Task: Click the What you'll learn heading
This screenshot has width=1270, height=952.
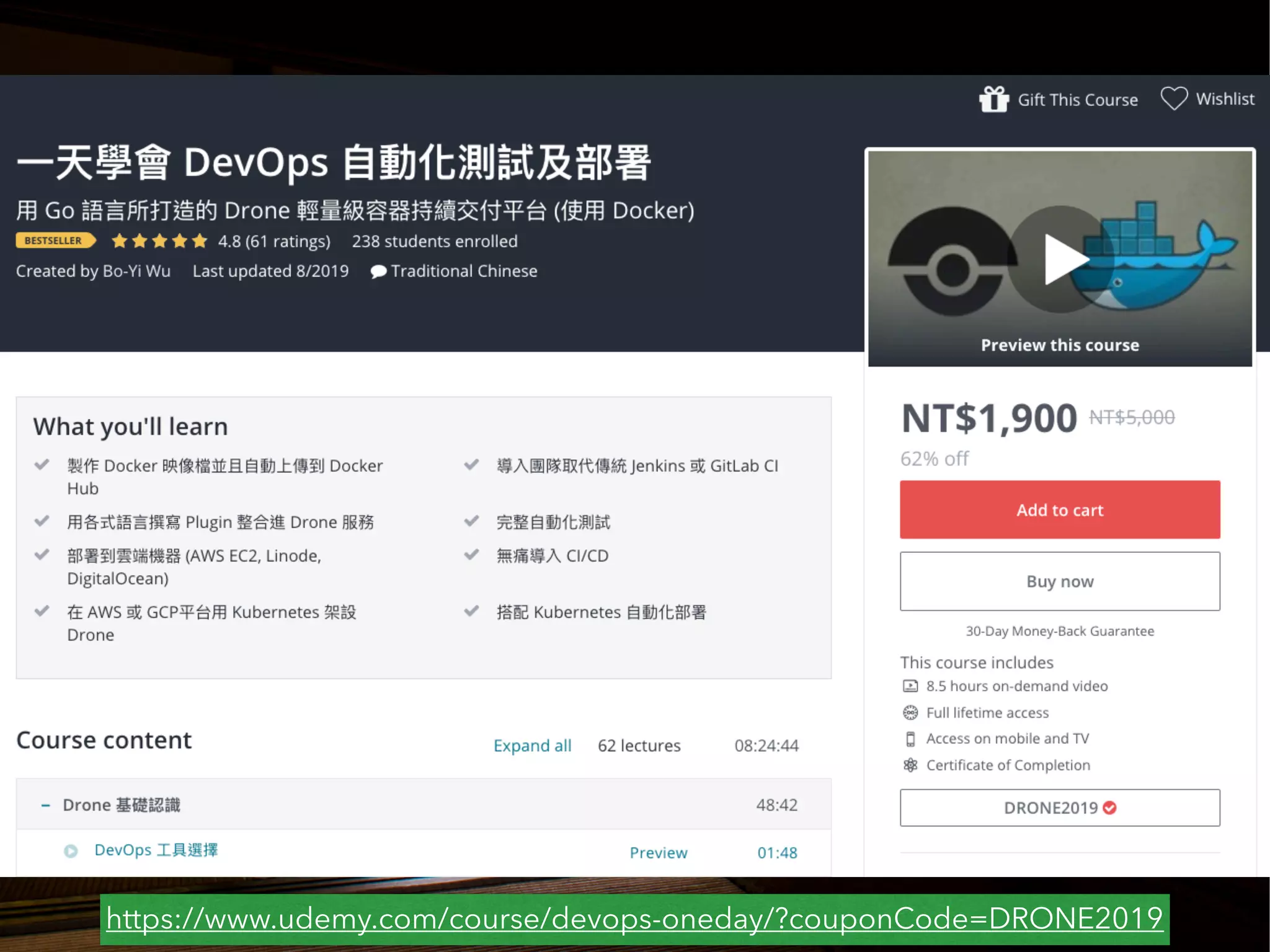Action: 130,426
